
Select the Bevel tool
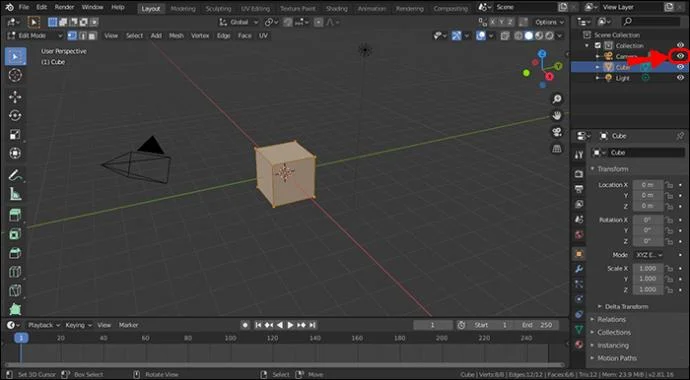(x=15, y=253)
